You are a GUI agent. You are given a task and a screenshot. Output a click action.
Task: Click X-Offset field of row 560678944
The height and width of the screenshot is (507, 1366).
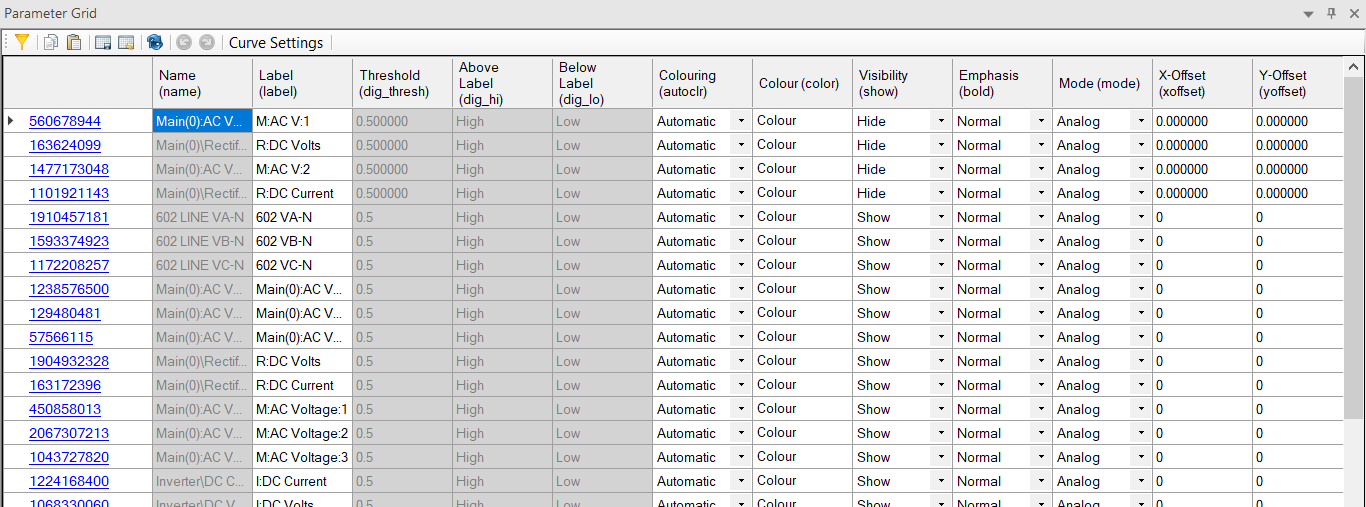(1201, 121)
